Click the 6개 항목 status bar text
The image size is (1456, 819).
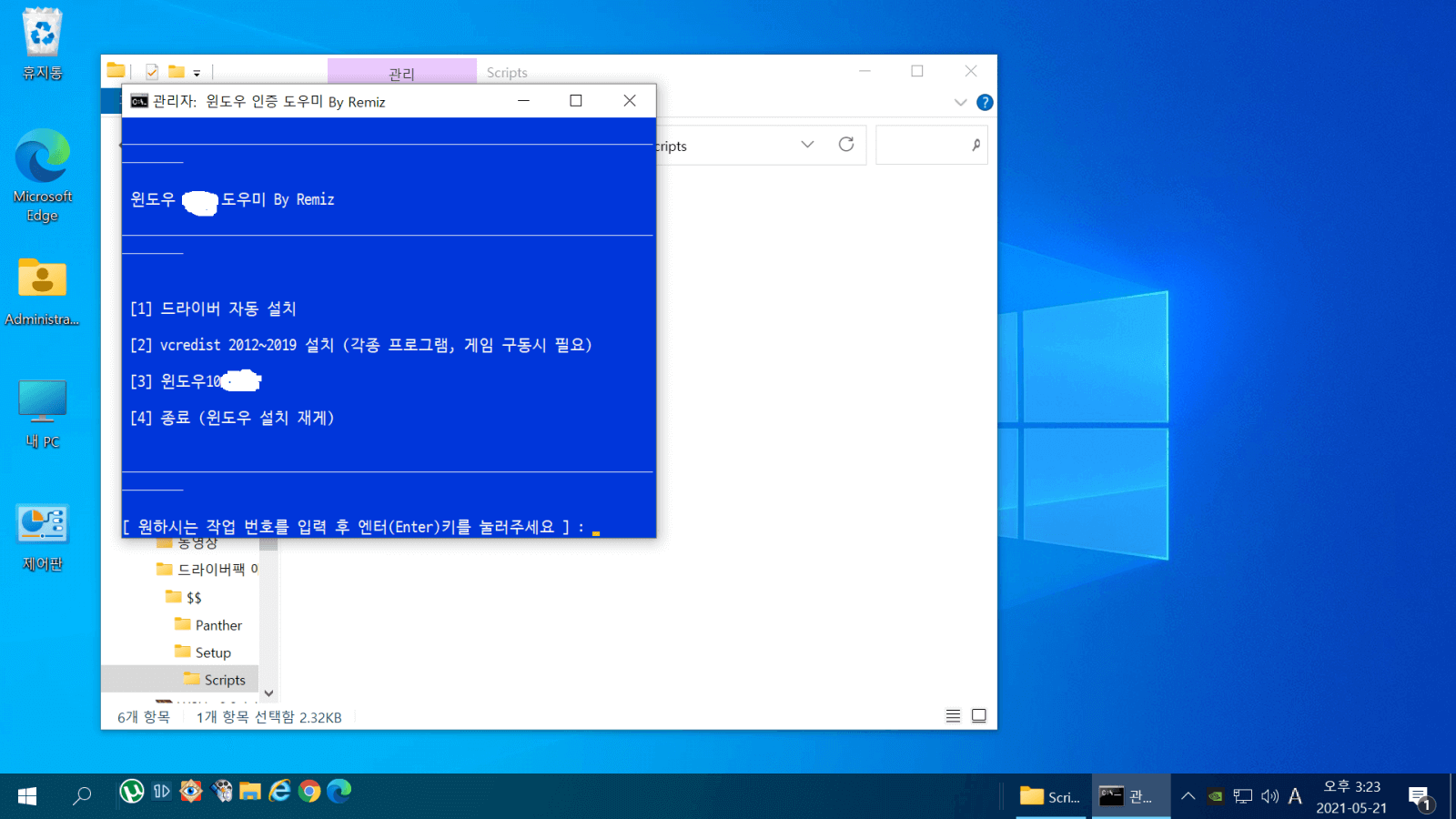point(144,717)
